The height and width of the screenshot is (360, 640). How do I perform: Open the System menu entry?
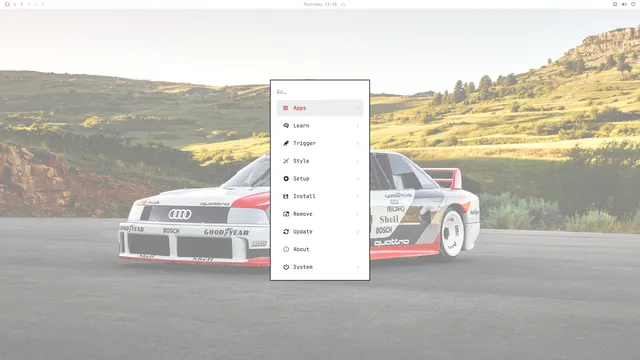320,267
